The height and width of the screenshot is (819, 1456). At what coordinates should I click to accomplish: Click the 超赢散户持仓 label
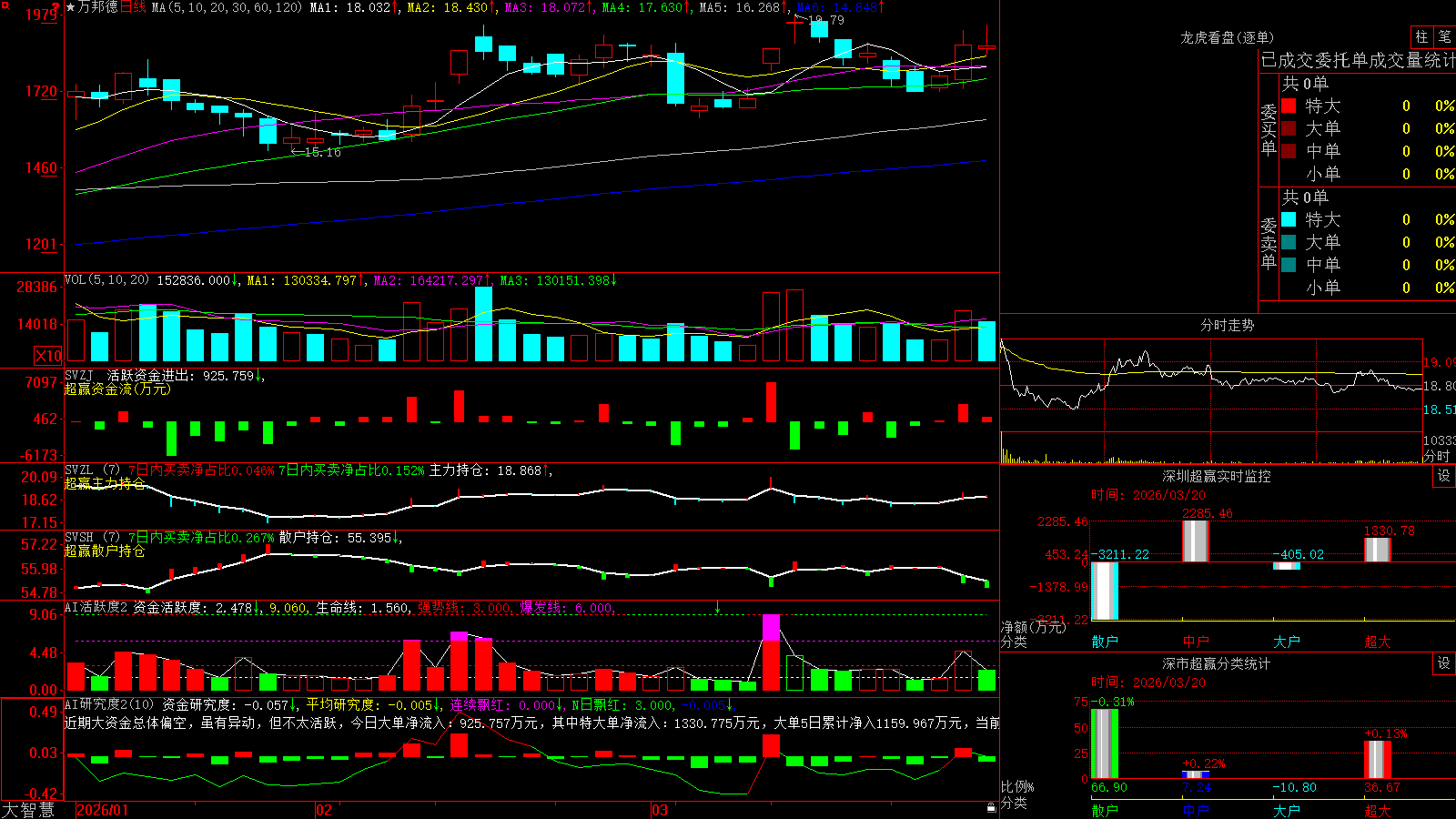[105, 551]
